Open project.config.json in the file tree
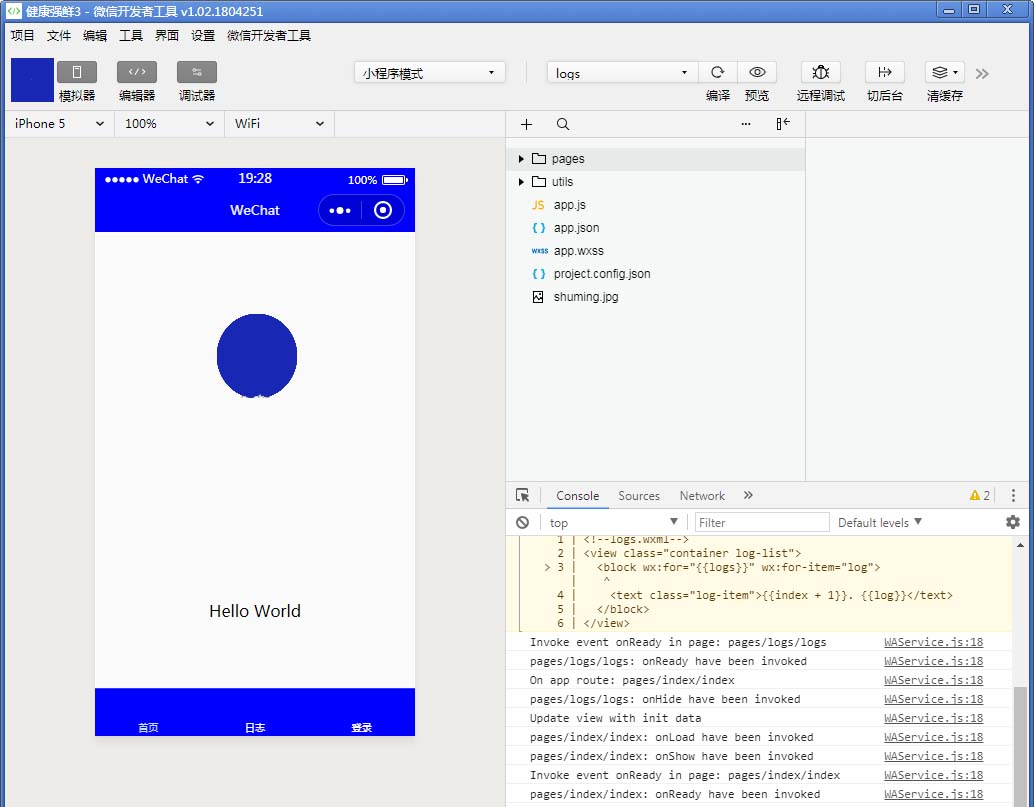 point(601,274)
